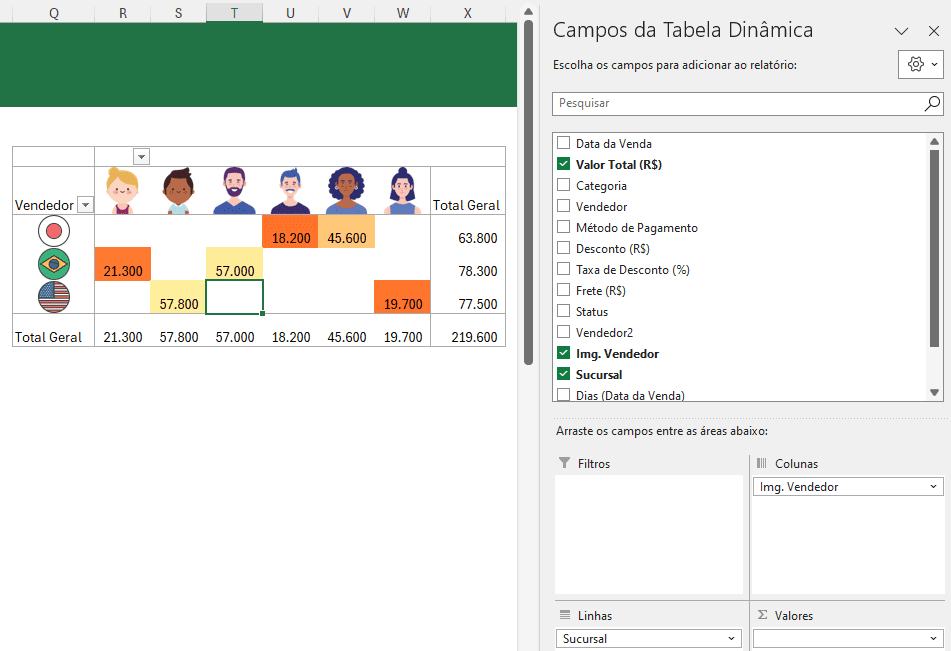
Task: Open the Vendedor filter dropdown
Action: coord(86,204)
